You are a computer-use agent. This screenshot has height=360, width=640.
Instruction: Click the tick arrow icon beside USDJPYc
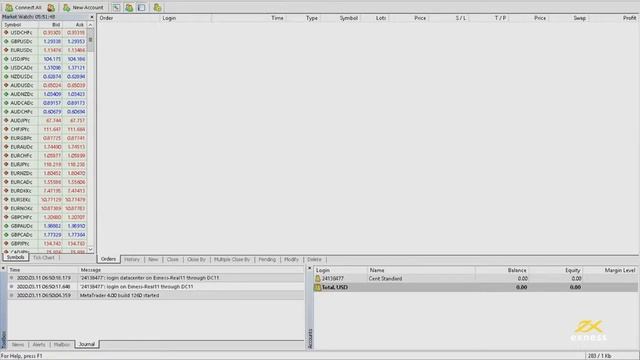6,59
